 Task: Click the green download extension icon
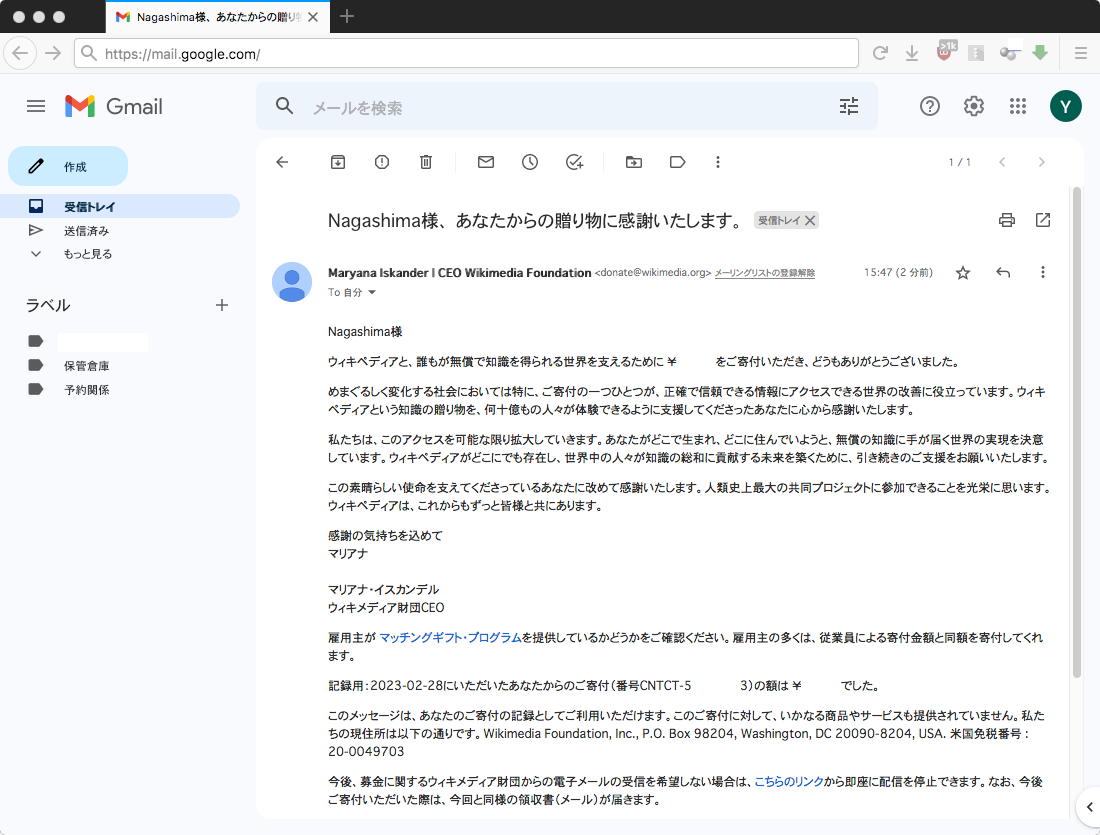click(1040, 53)
